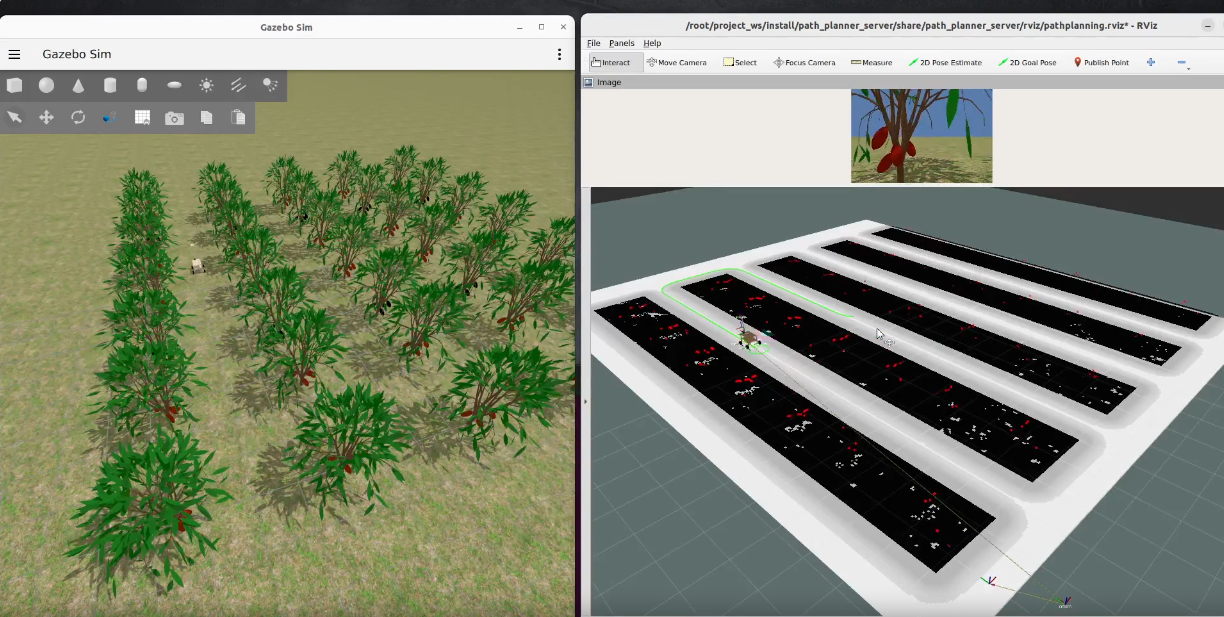This screenshot has height=617, width=1224.
Task: Insert a box shape in Gazebo
Action: [x=15, y=86]
